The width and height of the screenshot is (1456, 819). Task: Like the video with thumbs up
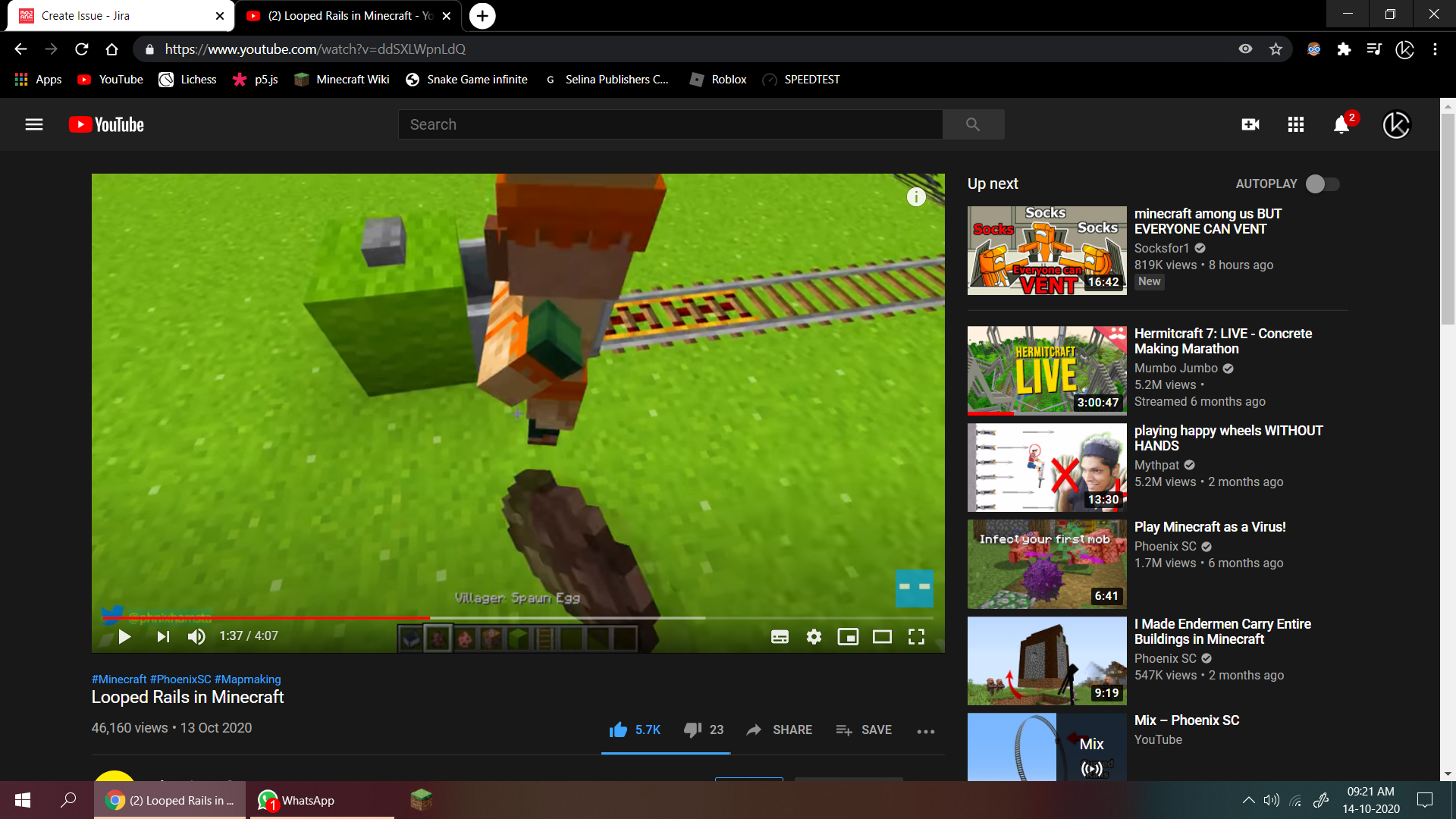click(x=618, y=730)
